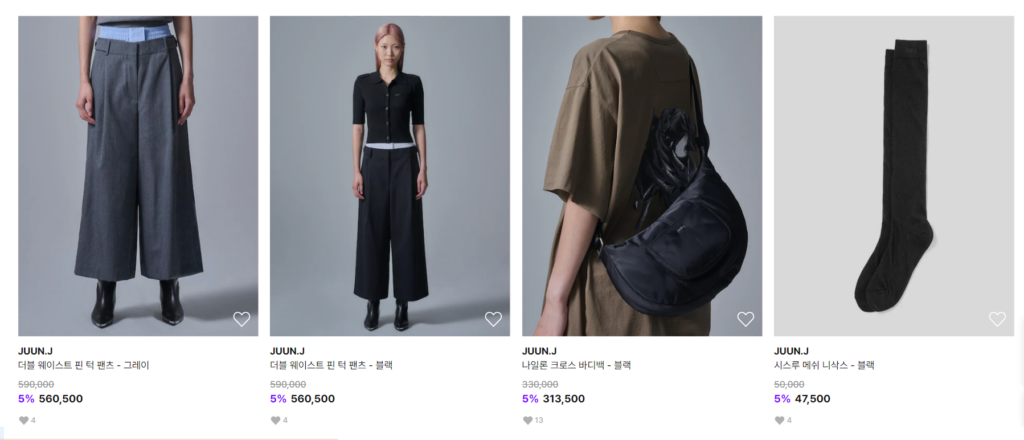This screenshot has width=1024, height=440.
Task: Click the 47,500 sale price for the socks
Action: pyautogui.click(x=812, y=399)
